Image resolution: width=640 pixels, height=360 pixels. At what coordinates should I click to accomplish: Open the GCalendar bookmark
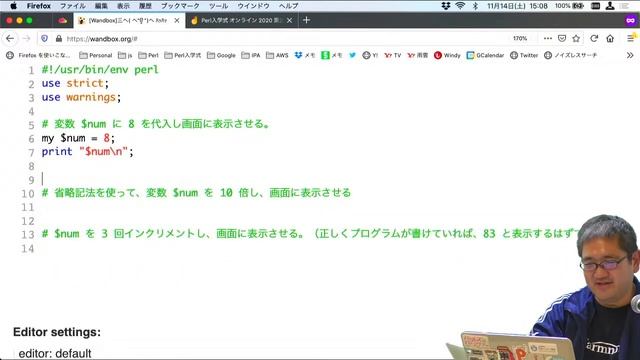(x=485, y=55)
